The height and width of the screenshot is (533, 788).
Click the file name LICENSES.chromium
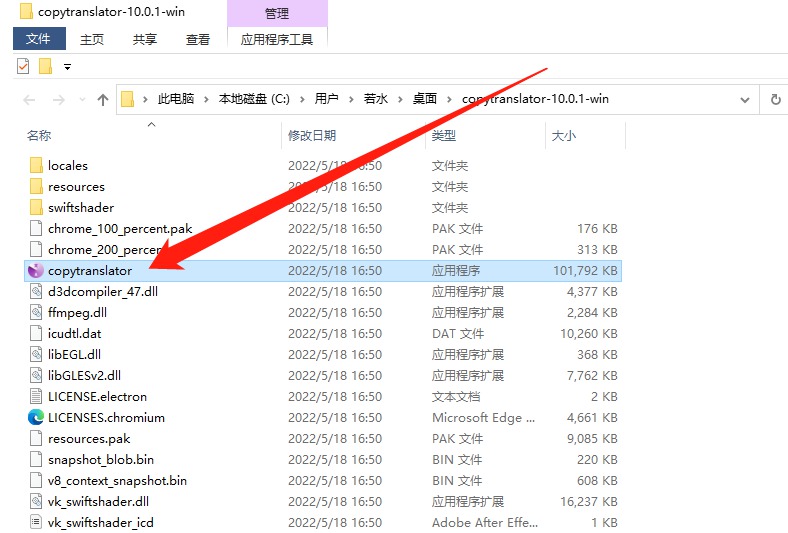106,417
